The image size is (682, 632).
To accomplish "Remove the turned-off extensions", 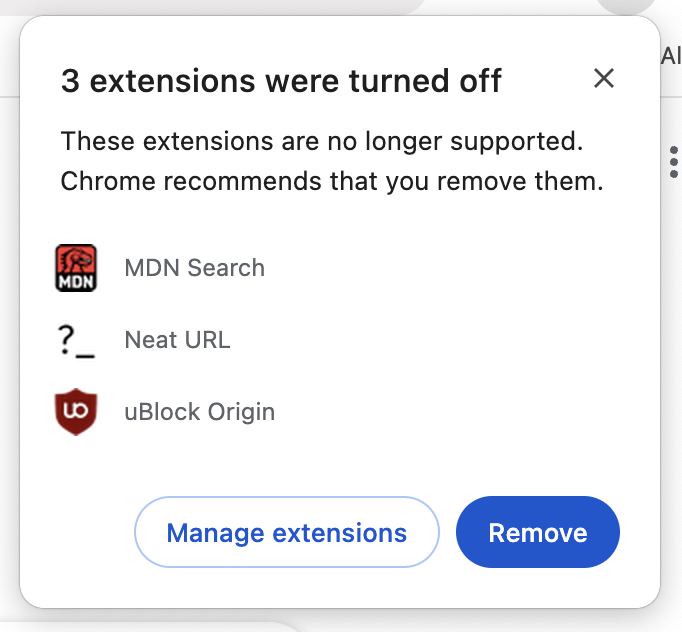I will pyautogui.click(x=538, y=532).
